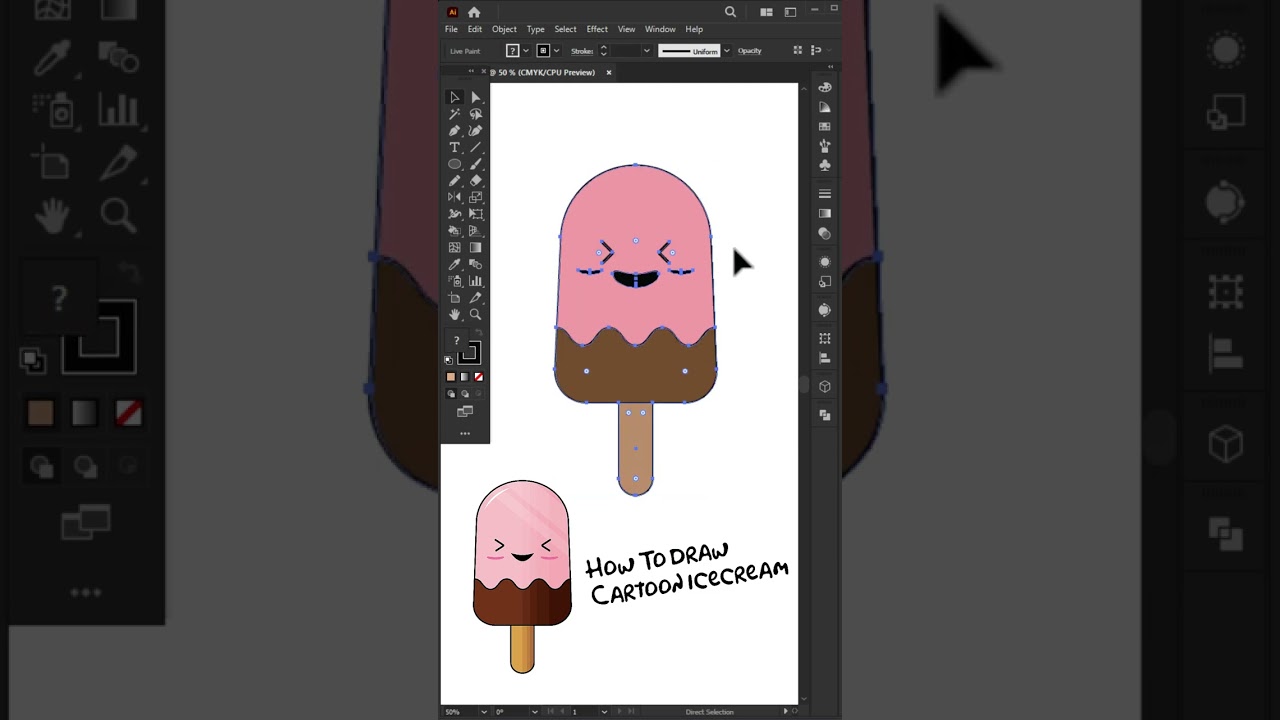Open the Brushes panel icon
1280x720 pixels.
(x=825, y=146)
